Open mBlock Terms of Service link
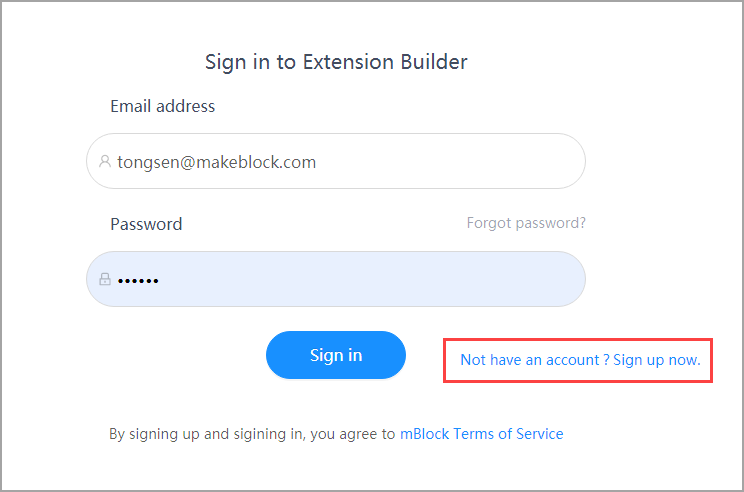 481,434
